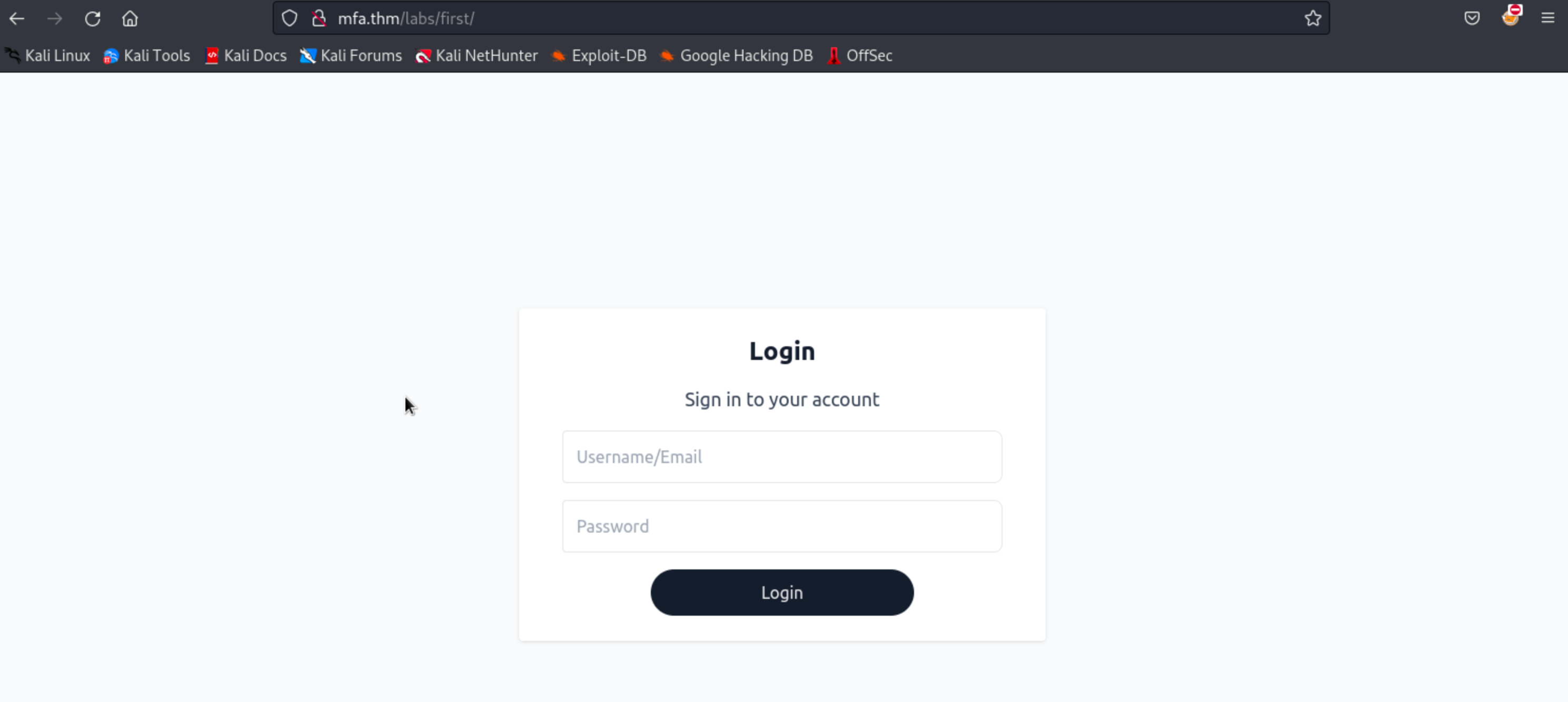Image resolution: width=1568 pixels, height=702 pixels.
Task: Go to the browser home page
Action: click(x=130, y=18)
